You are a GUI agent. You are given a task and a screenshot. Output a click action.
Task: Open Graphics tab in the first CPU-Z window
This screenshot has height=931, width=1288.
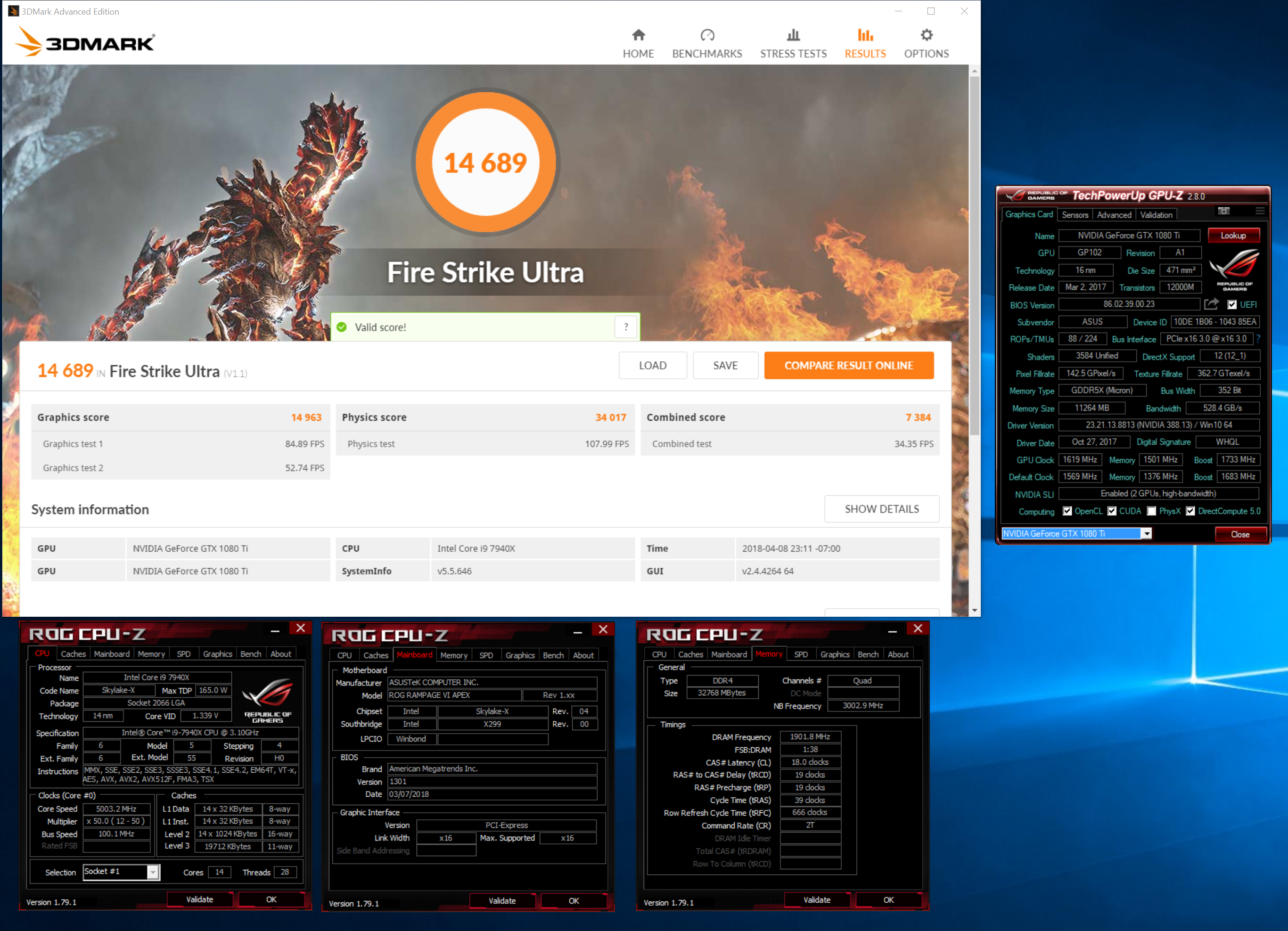[218, 653]
